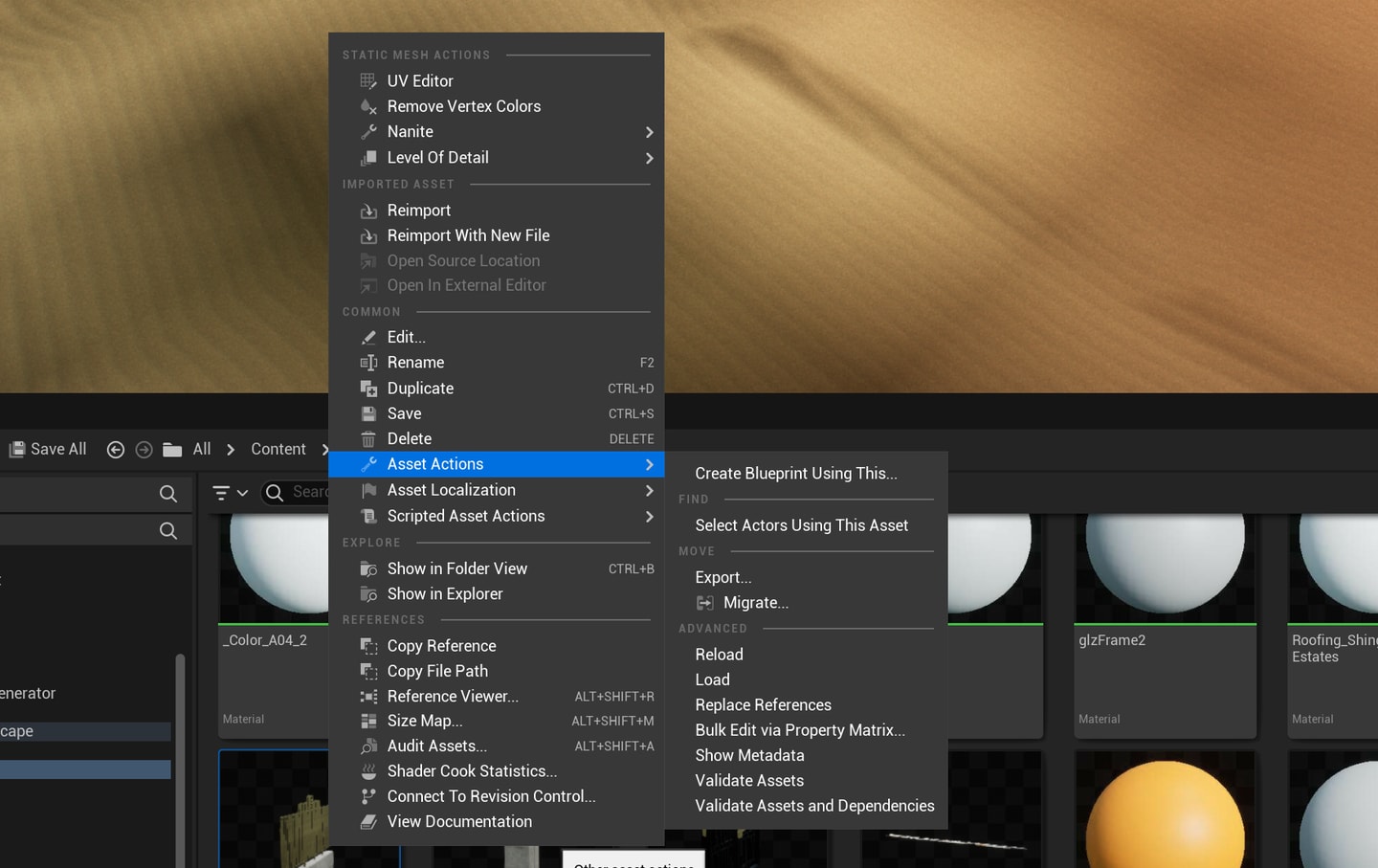Click the Content breadcrumb
The image size is (1378, 868).
coord(278,450)
